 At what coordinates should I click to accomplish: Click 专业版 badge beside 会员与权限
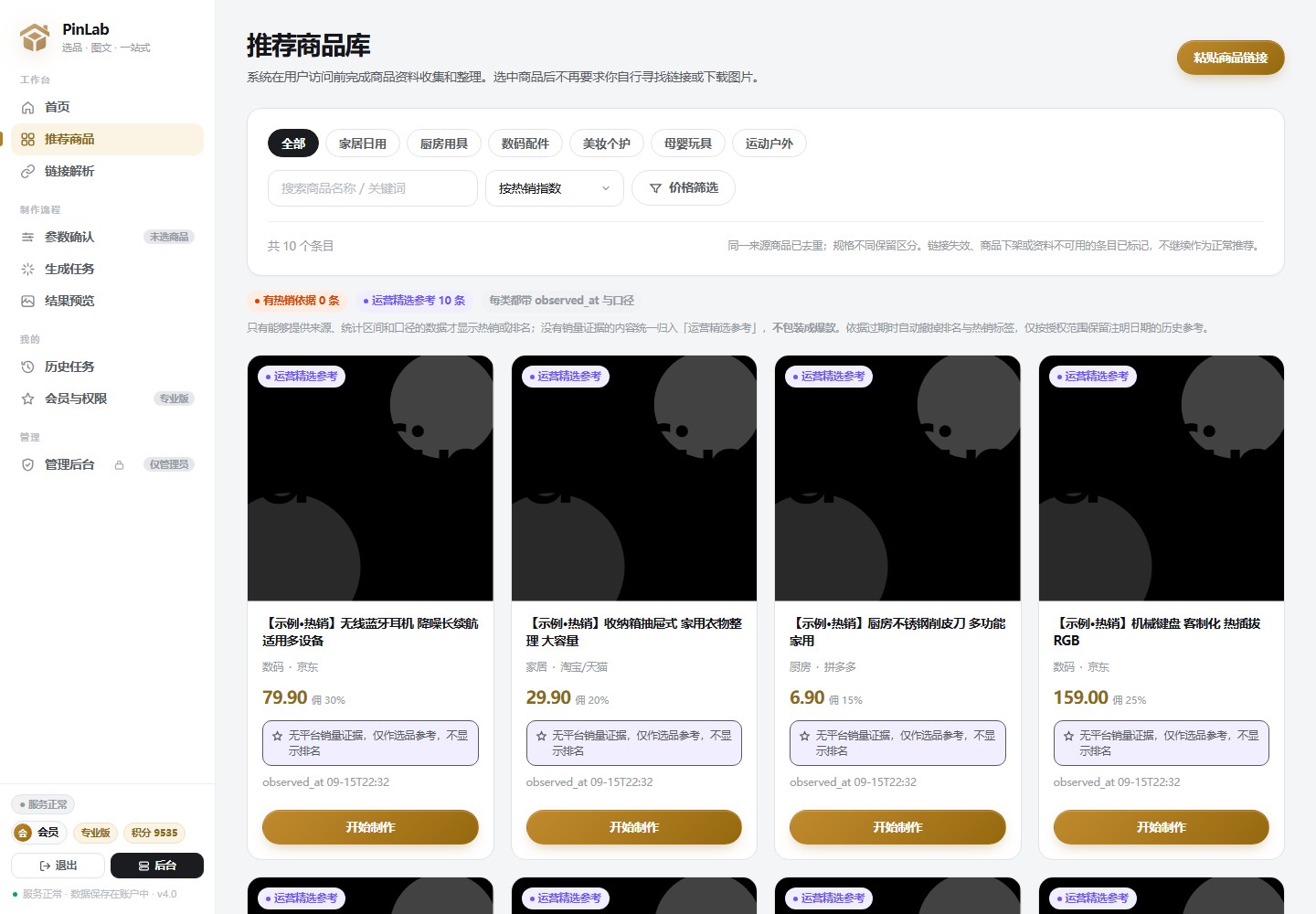pyautogui.click(x=174, y=399)
